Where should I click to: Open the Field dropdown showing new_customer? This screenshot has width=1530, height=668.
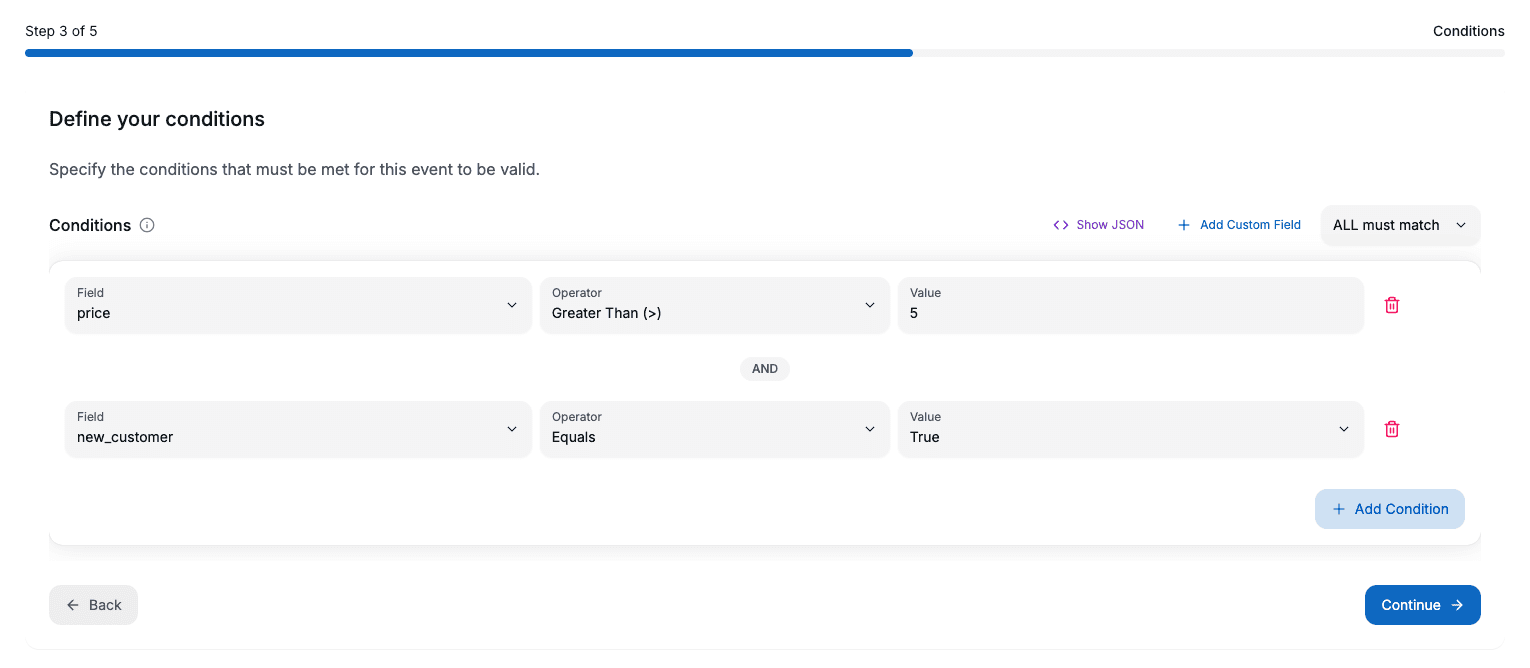click(298, 429)
